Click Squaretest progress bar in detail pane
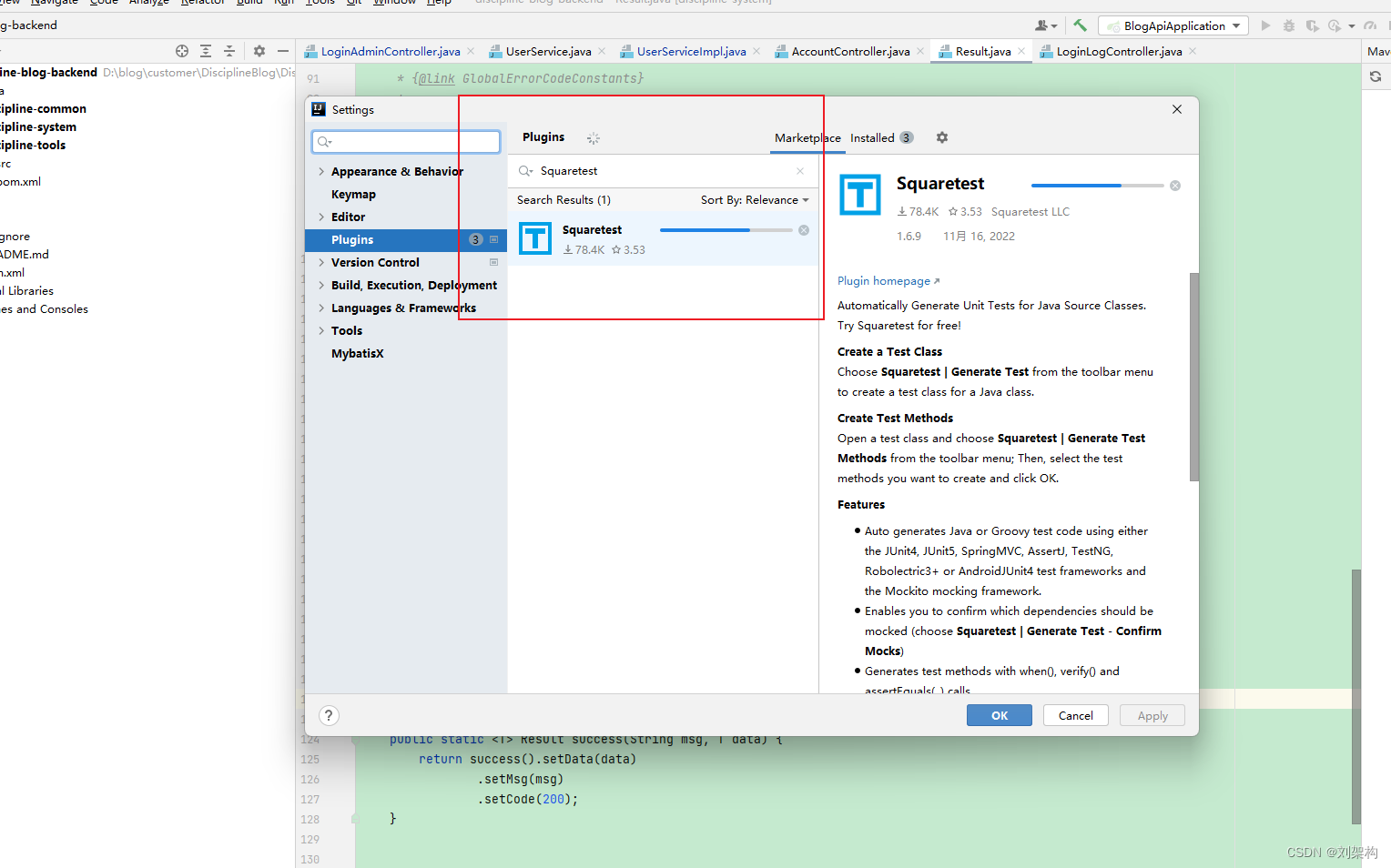 pos(1098,186)
